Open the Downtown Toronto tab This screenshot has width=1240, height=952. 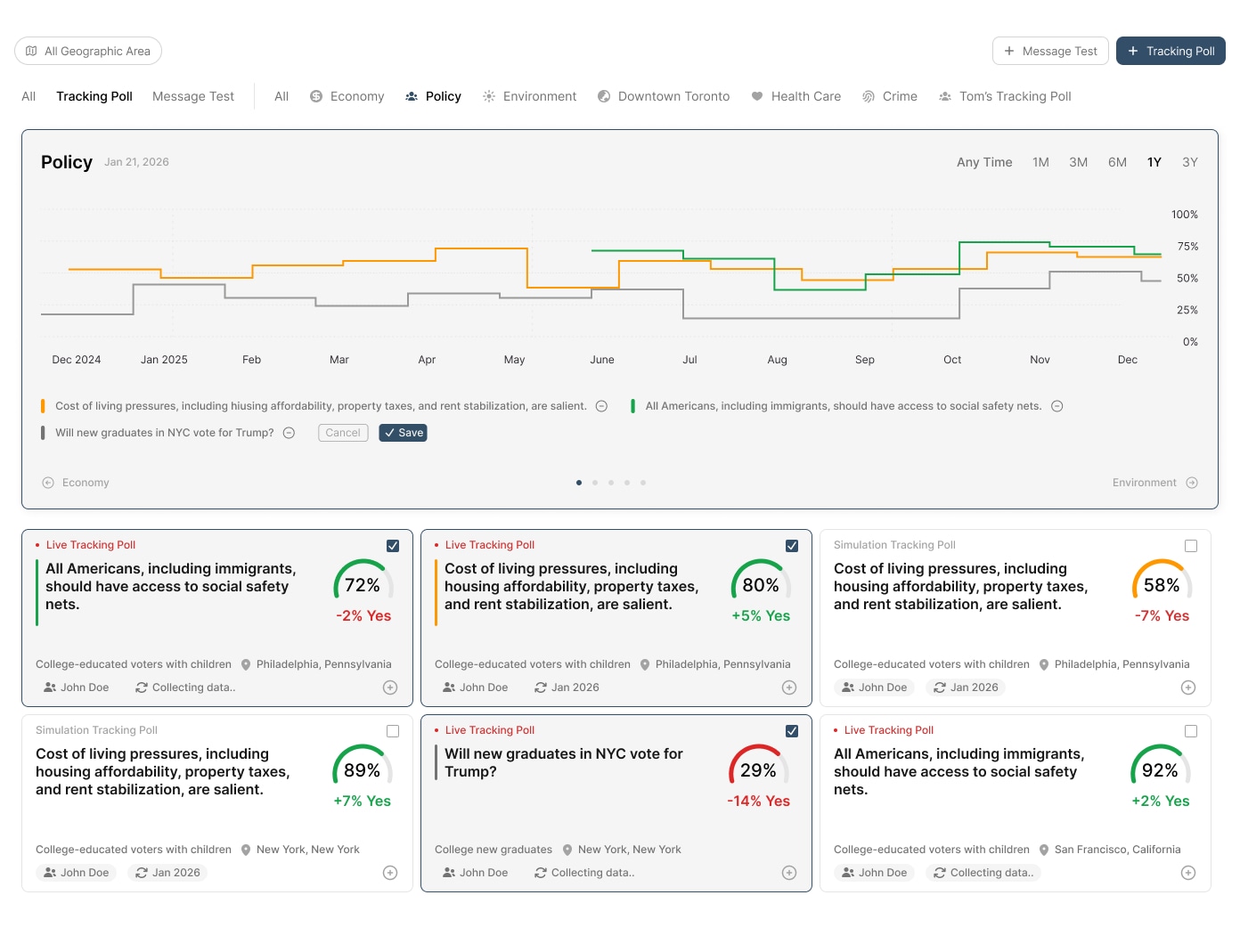(x=664, y=96)
